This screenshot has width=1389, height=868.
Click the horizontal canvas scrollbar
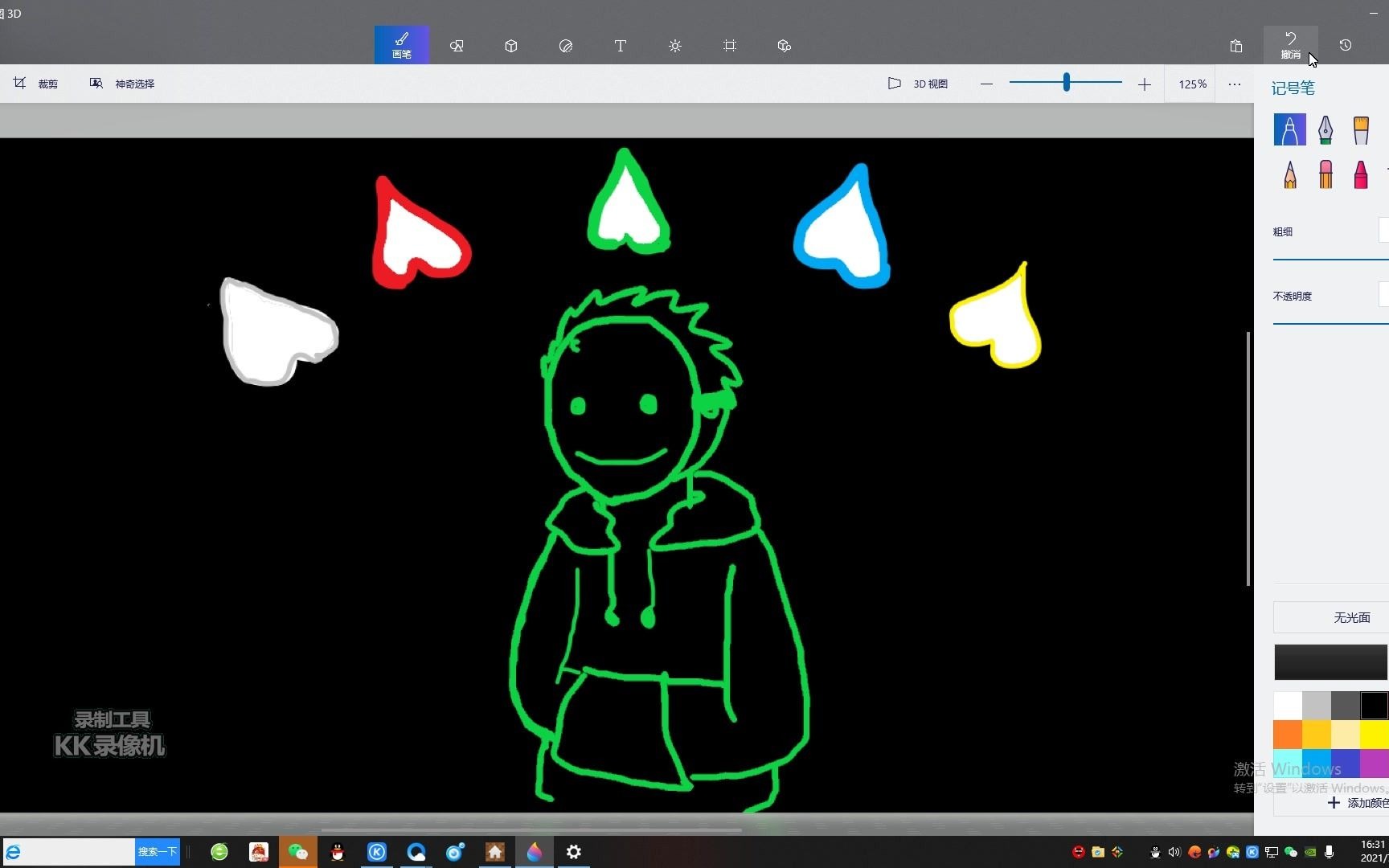[531, 830]
